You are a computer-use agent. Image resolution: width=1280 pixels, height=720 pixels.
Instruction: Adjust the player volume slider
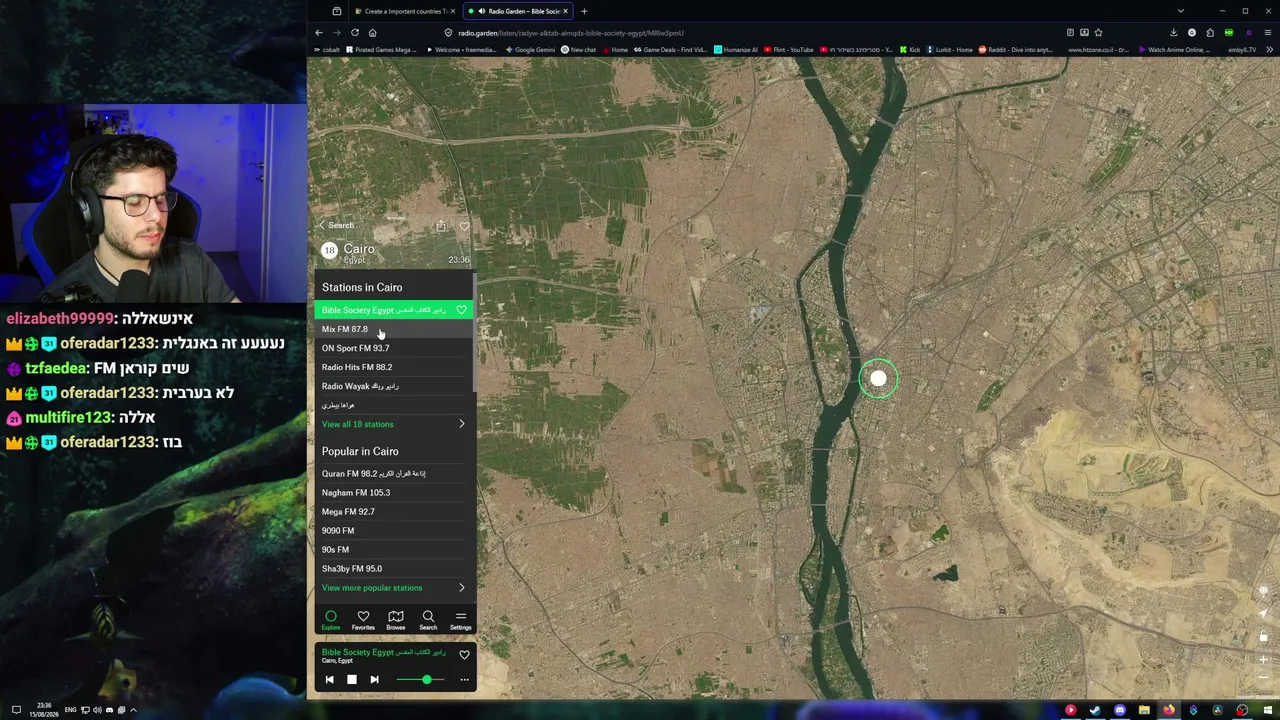[x=420, y=680]
